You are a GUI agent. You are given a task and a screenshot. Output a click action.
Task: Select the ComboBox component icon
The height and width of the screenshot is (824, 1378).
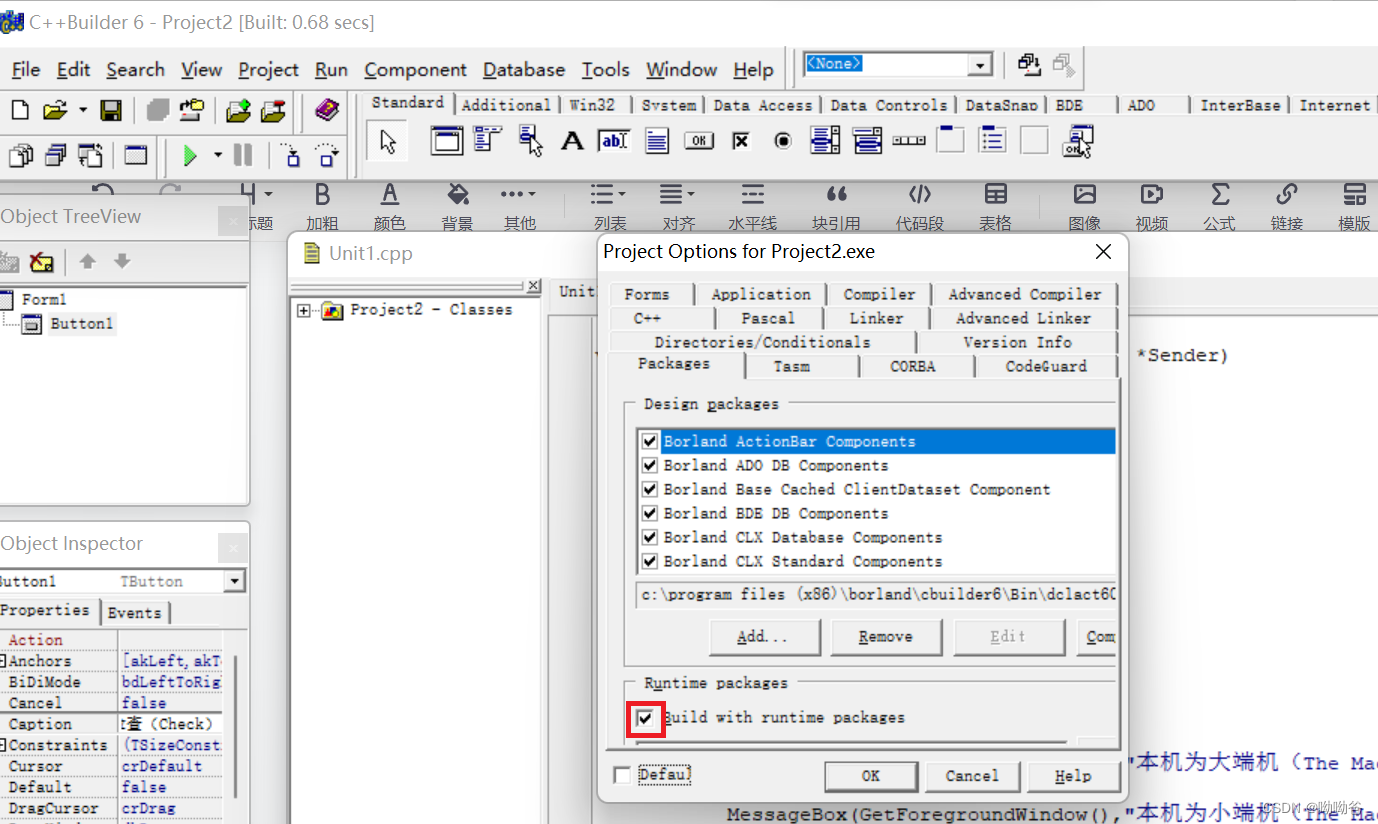(x=867, y=141)
